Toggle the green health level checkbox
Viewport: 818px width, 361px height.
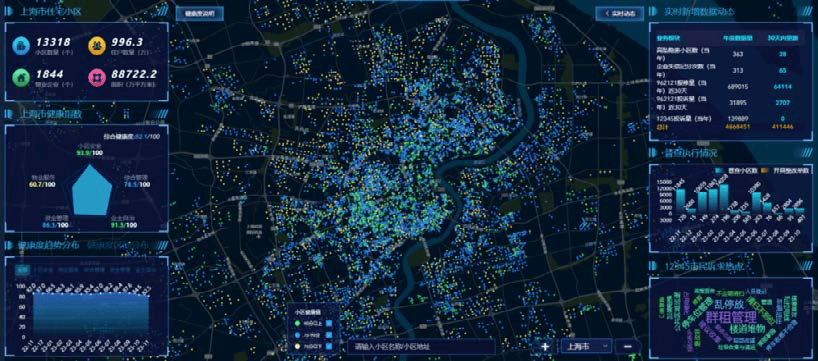point(329,323)
